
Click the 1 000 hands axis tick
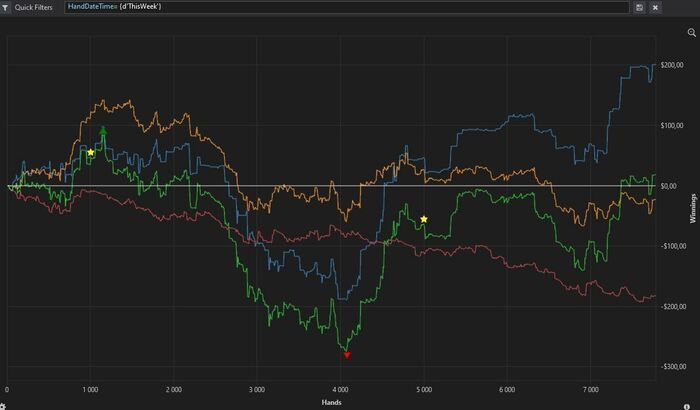[x=90, y=389]
